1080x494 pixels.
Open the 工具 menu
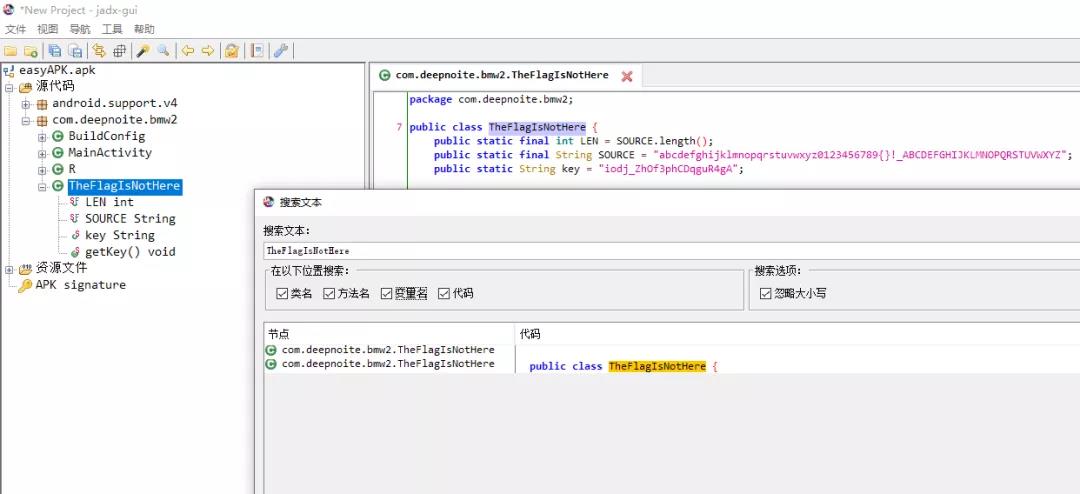tap(112, 29)
